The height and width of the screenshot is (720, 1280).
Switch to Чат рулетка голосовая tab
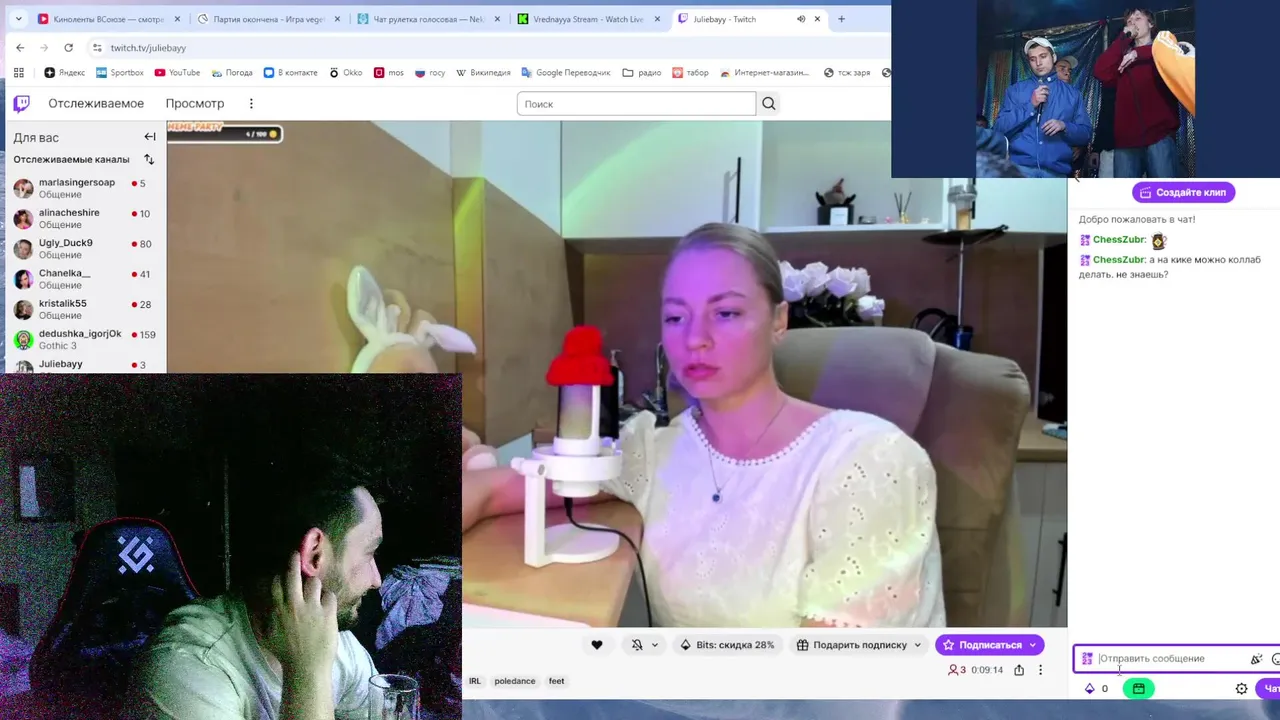[428, 19]
